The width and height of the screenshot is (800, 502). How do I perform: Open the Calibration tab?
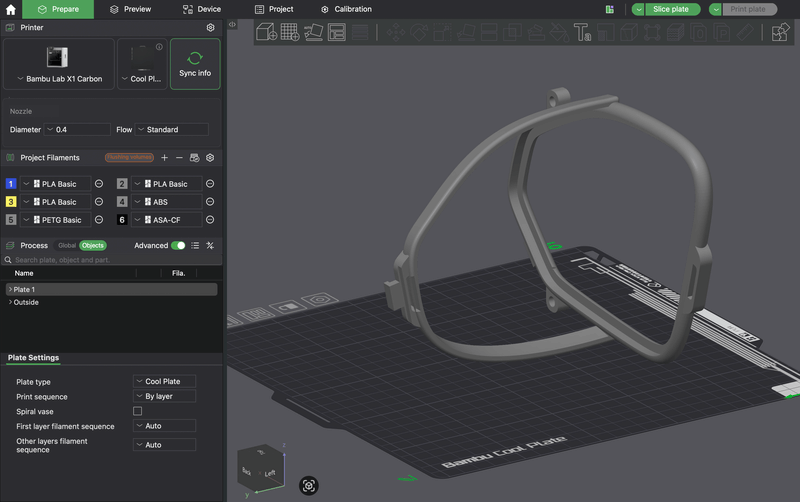coord(346,9)
